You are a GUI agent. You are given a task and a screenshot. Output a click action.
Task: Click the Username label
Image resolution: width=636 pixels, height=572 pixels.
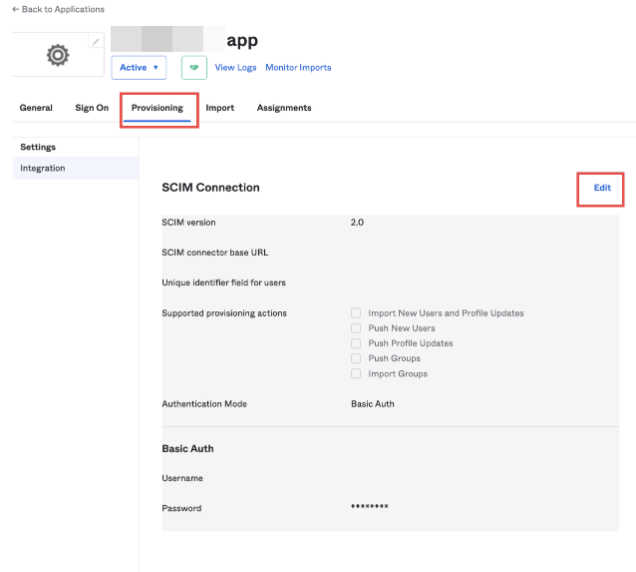point(182,478)
